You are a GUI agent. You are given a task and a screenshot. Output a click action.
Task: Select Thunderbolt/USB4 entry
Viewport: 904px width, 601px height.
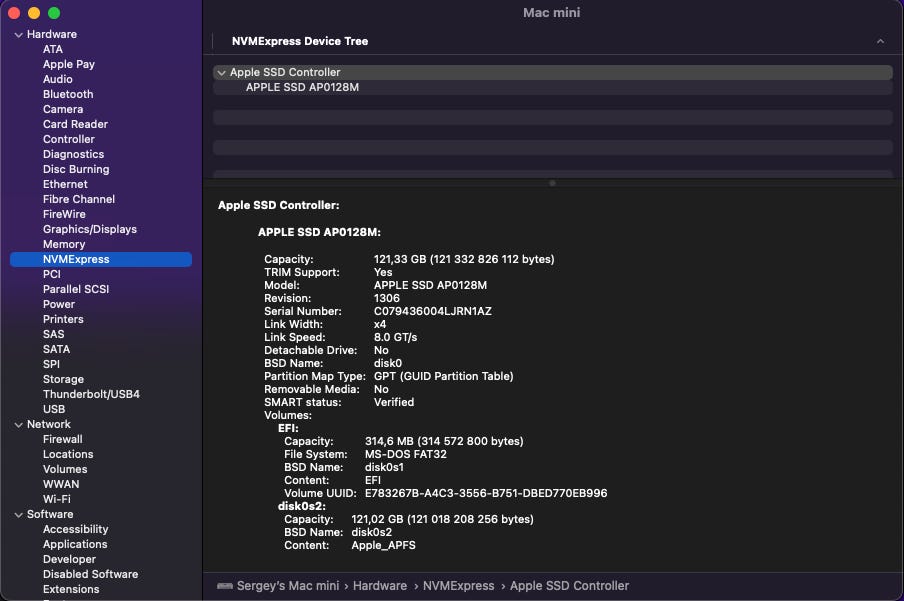[x=91, y=395]
